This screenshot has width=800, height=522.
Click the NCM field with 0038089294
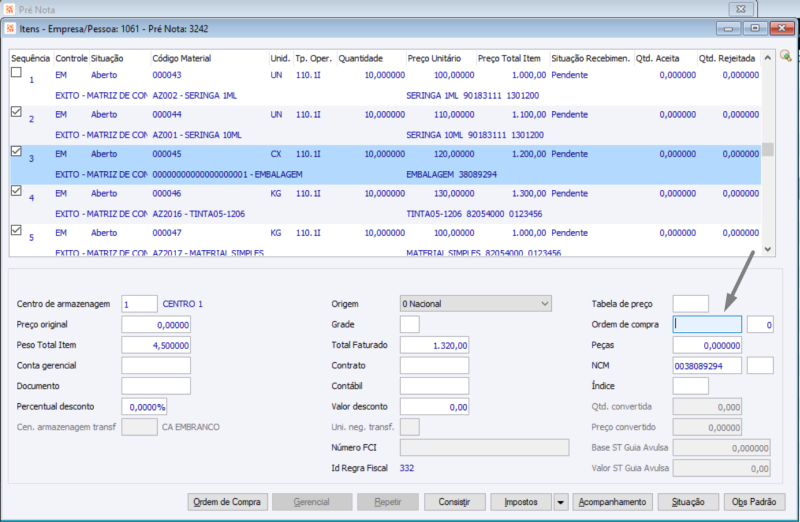(x=707, y=365)
